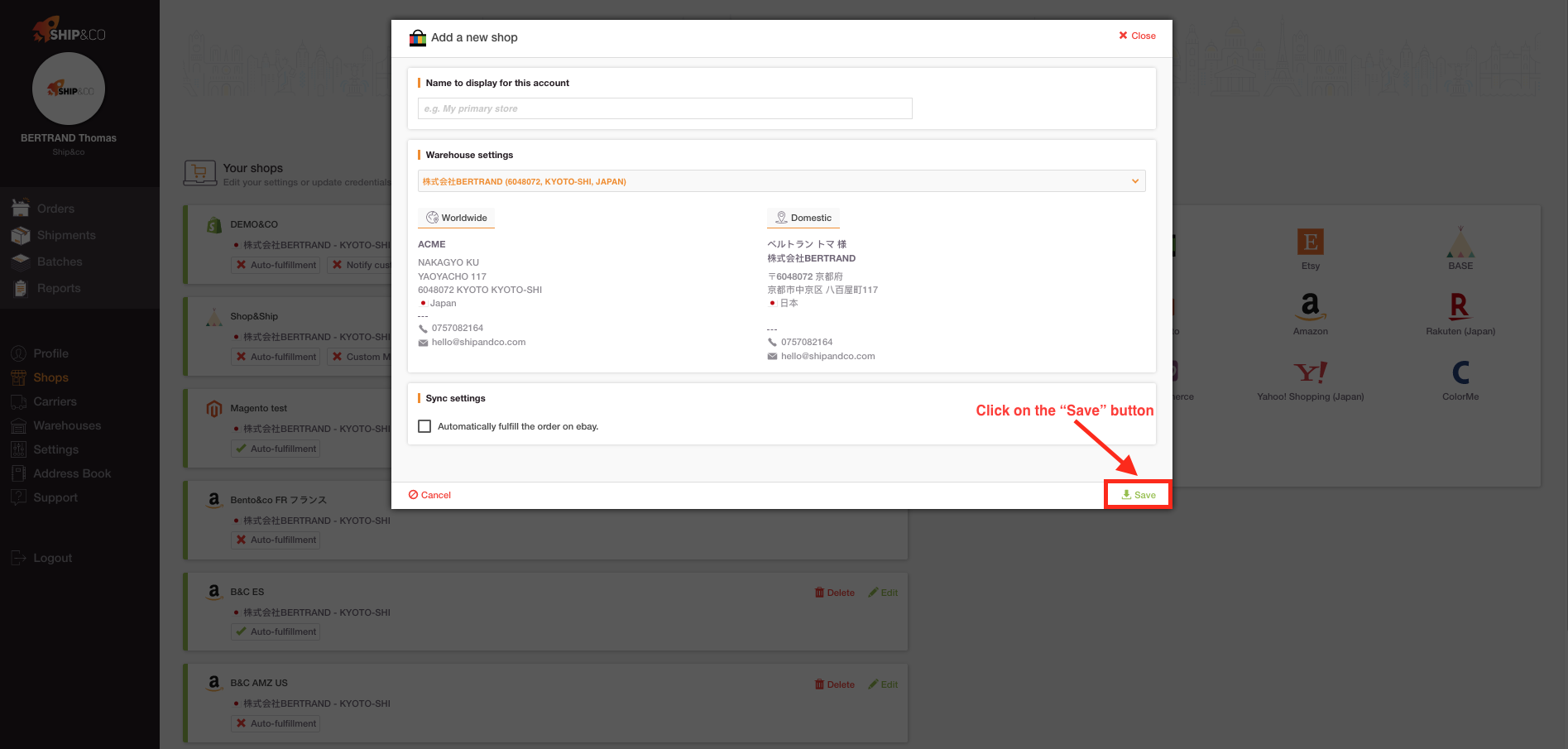Toggle Auto-fulfillment tag on DEMO&CO shop
The image size is (1568, 749).
pos(276,265)
